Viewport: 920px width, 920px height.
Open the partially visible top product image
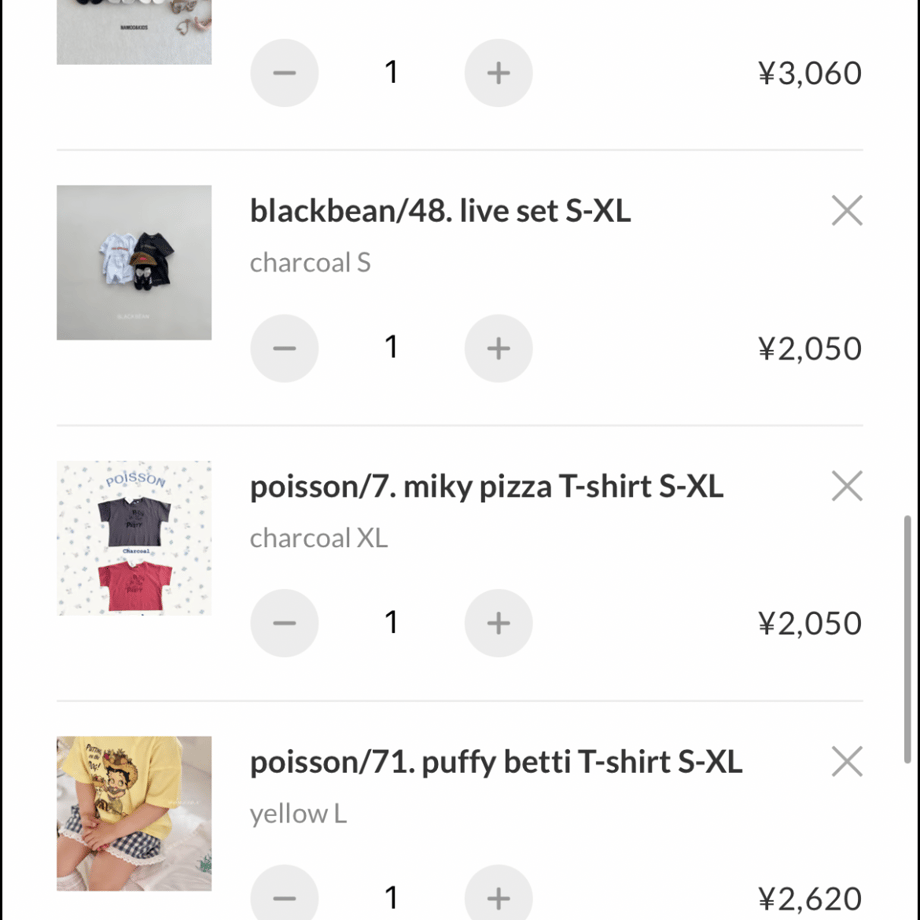[134, 32]
